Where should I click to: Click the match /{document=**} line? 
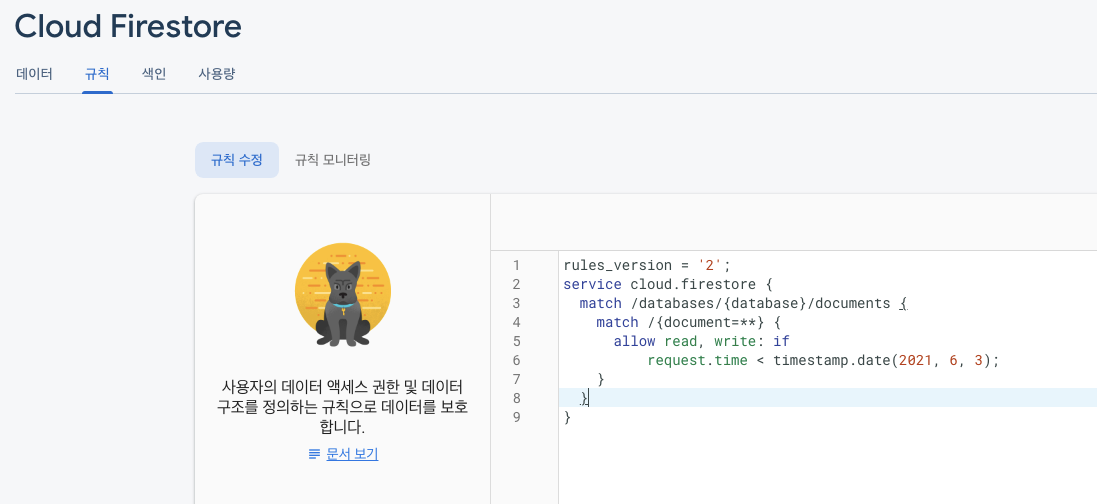pos(688,322)
